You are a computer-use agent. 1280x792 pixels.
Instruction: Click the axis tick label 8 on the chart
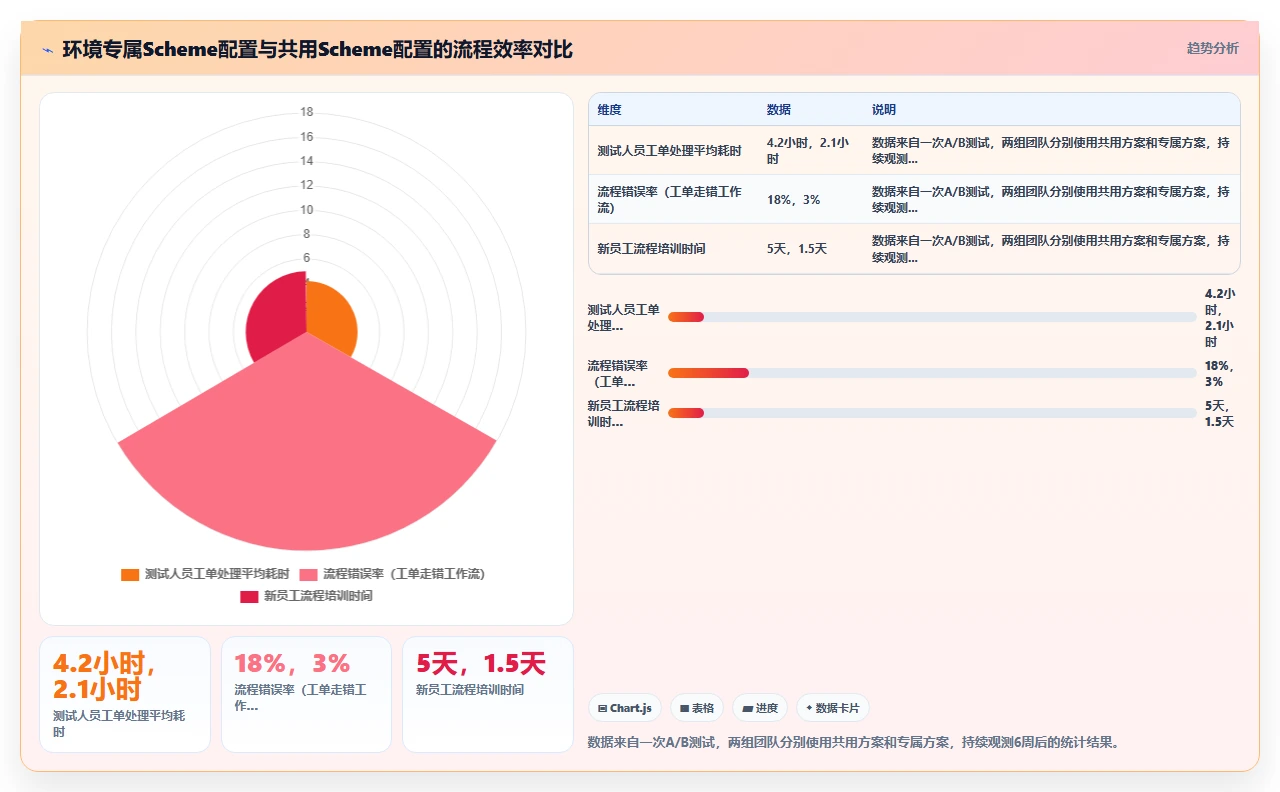[x=307, y=233]
